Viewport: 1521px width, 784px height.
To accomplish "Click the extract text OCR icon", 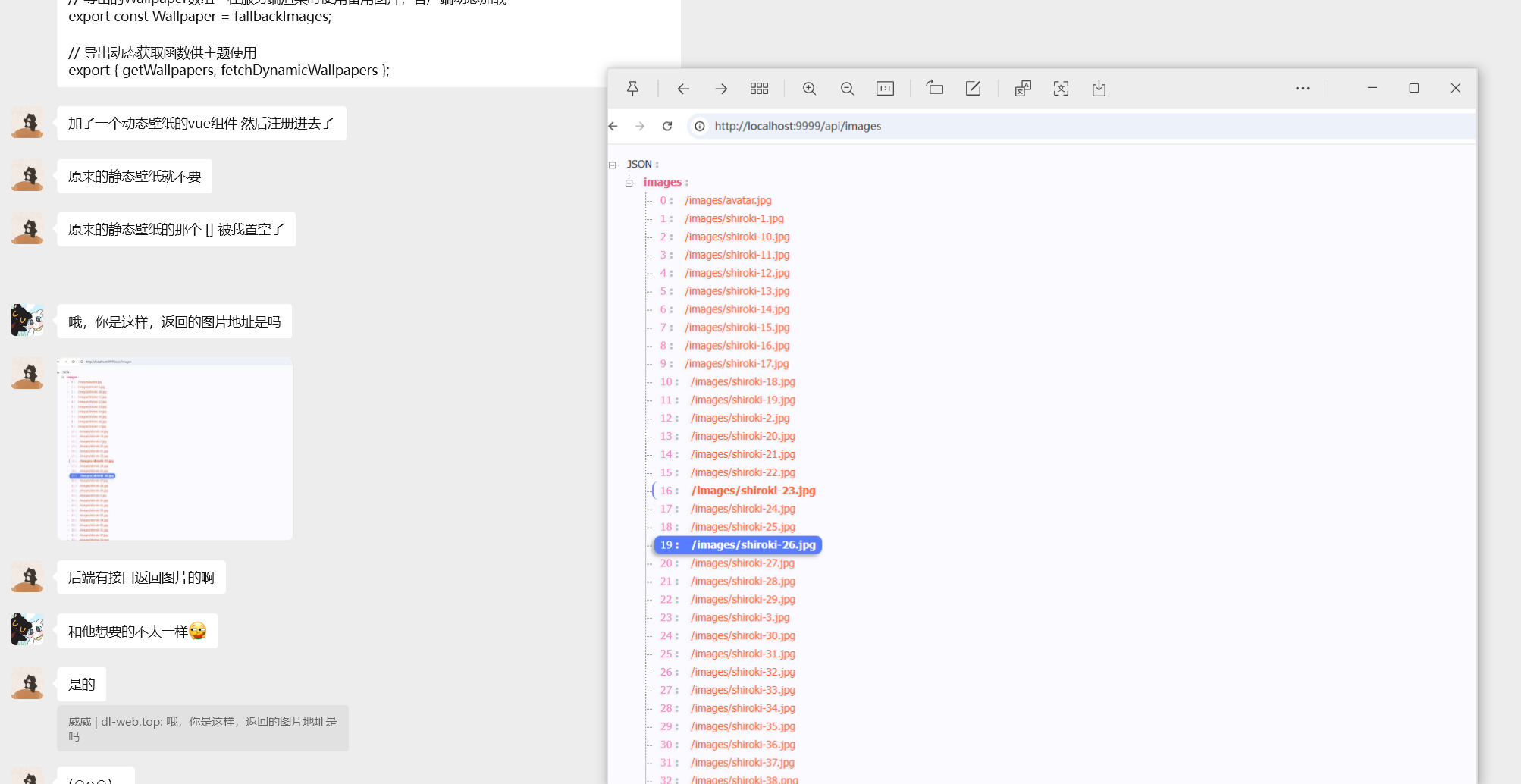I will [x=1061, y=89].
